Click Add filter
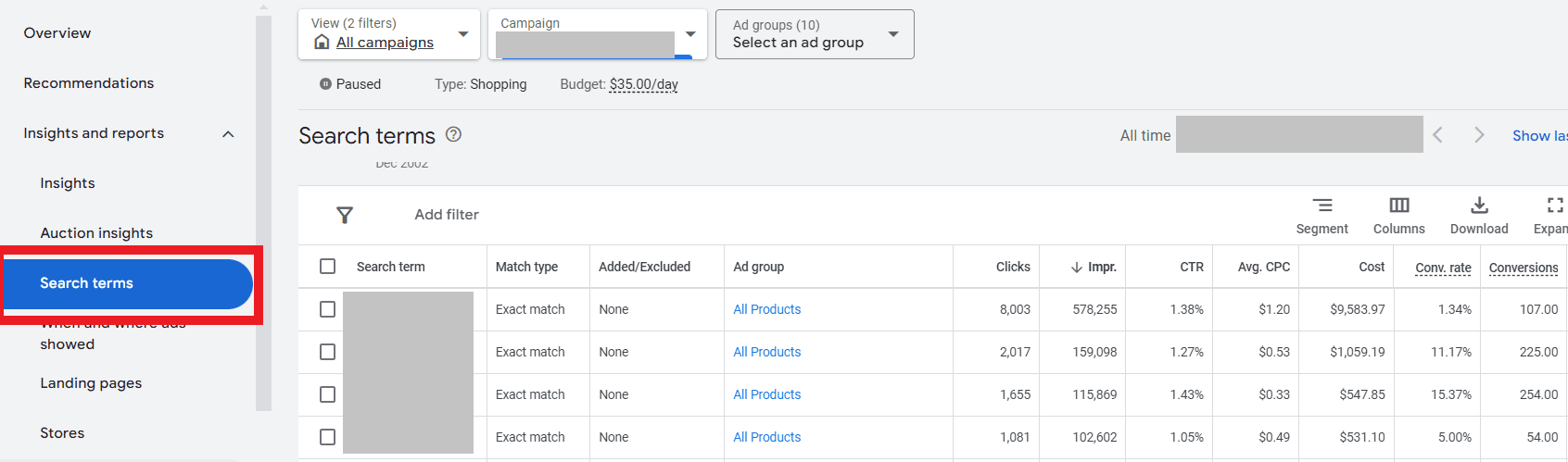The height and width of the screenshot is (462, 1568). (x=447, y=215)
